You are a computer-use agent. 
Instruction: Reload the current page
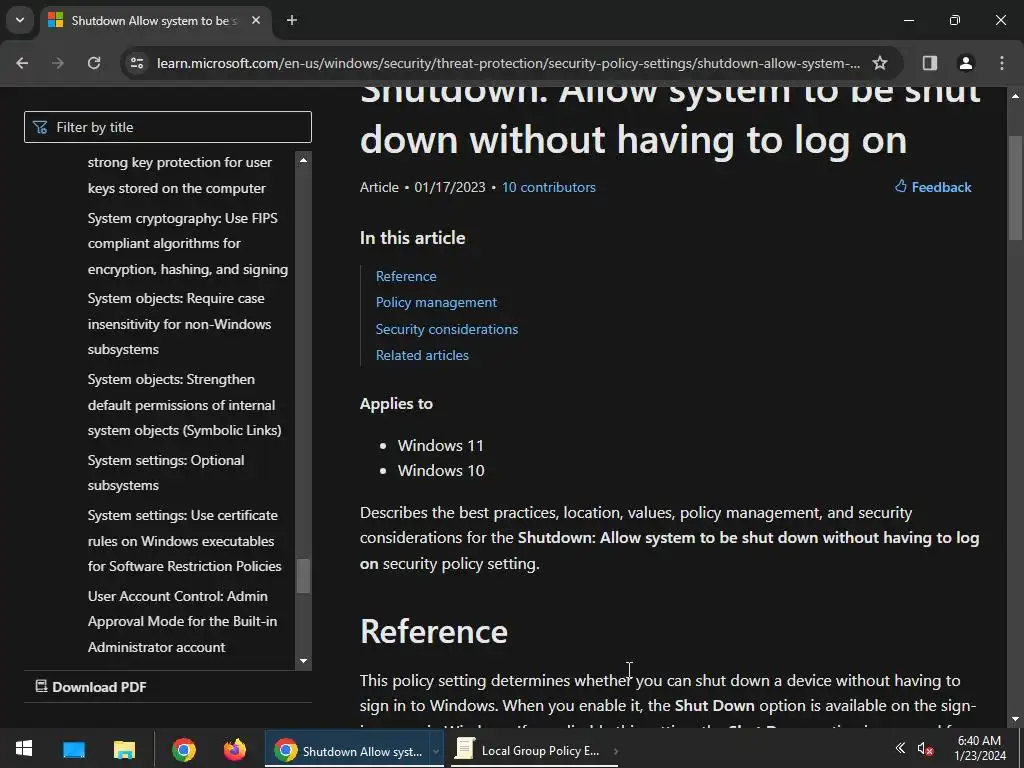point(94,63)
